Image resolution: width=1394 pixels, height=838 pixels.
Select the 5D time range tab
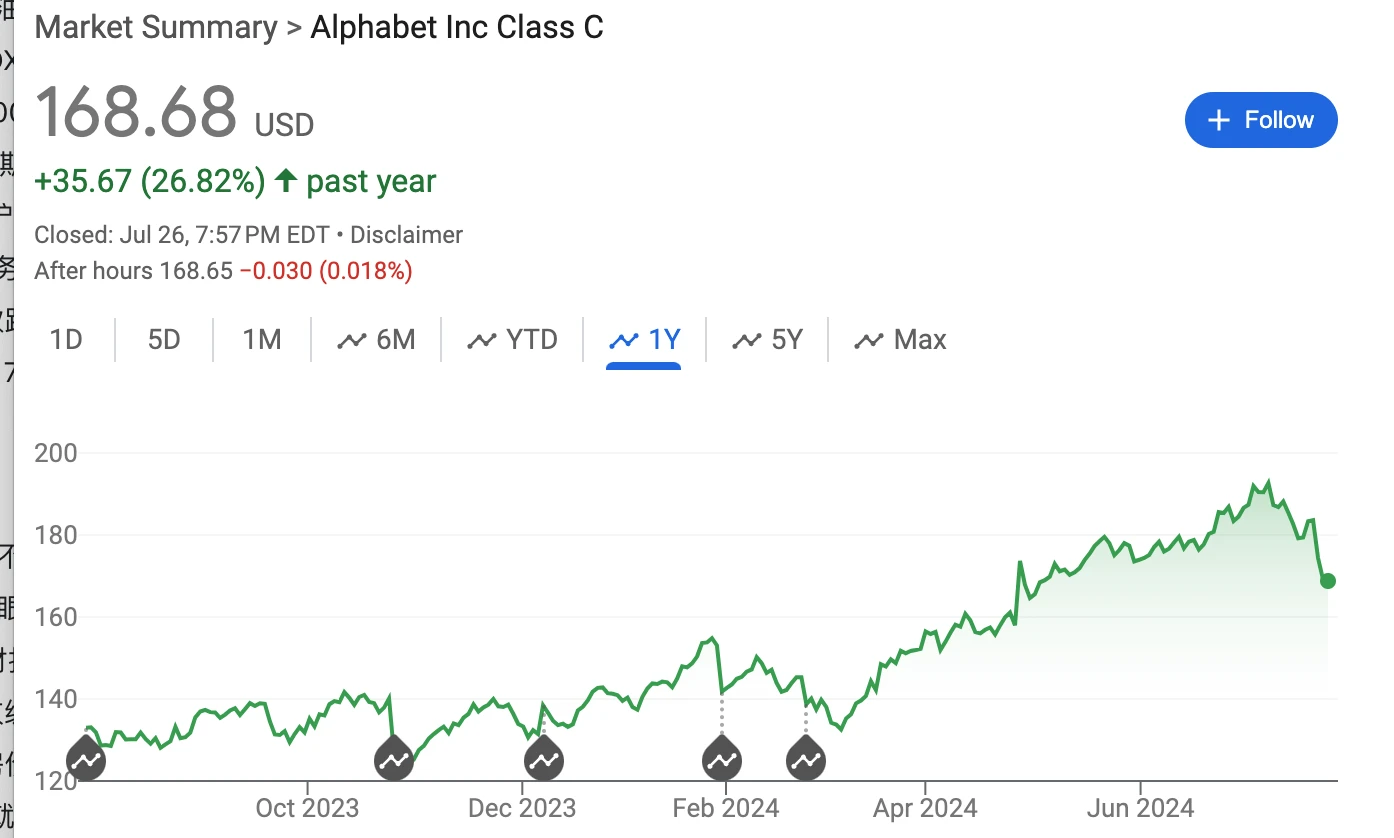click(x=164, y=340)
